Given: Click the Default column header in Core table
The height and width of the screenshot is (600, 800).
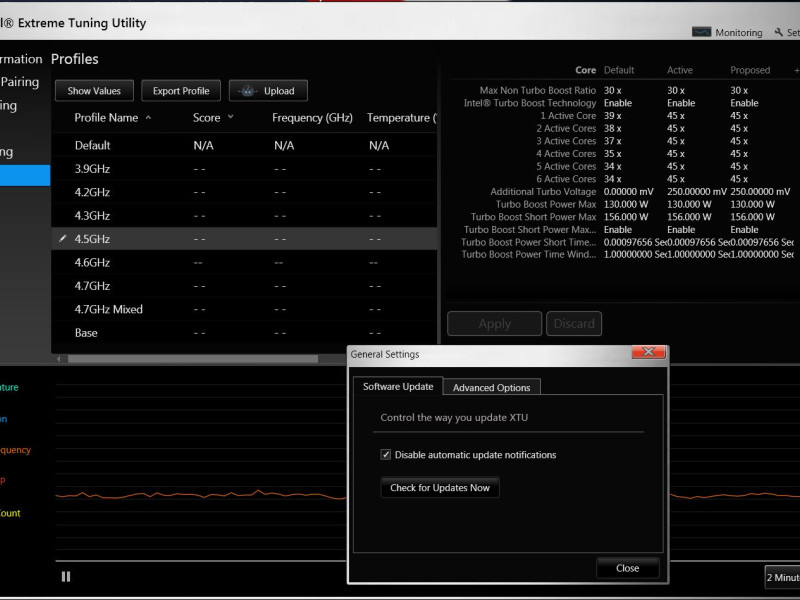Looking at the screenshot, I should click(619, 70).
